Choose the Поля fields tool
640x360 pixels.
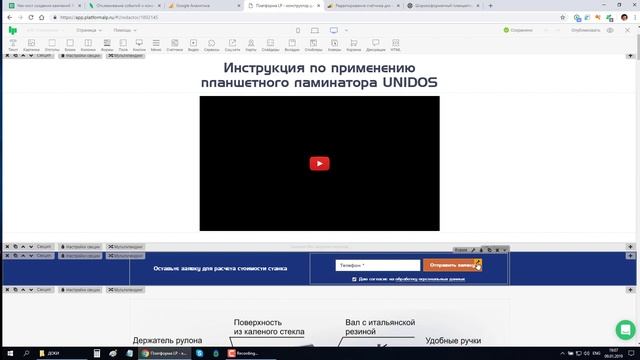(123, 45)
